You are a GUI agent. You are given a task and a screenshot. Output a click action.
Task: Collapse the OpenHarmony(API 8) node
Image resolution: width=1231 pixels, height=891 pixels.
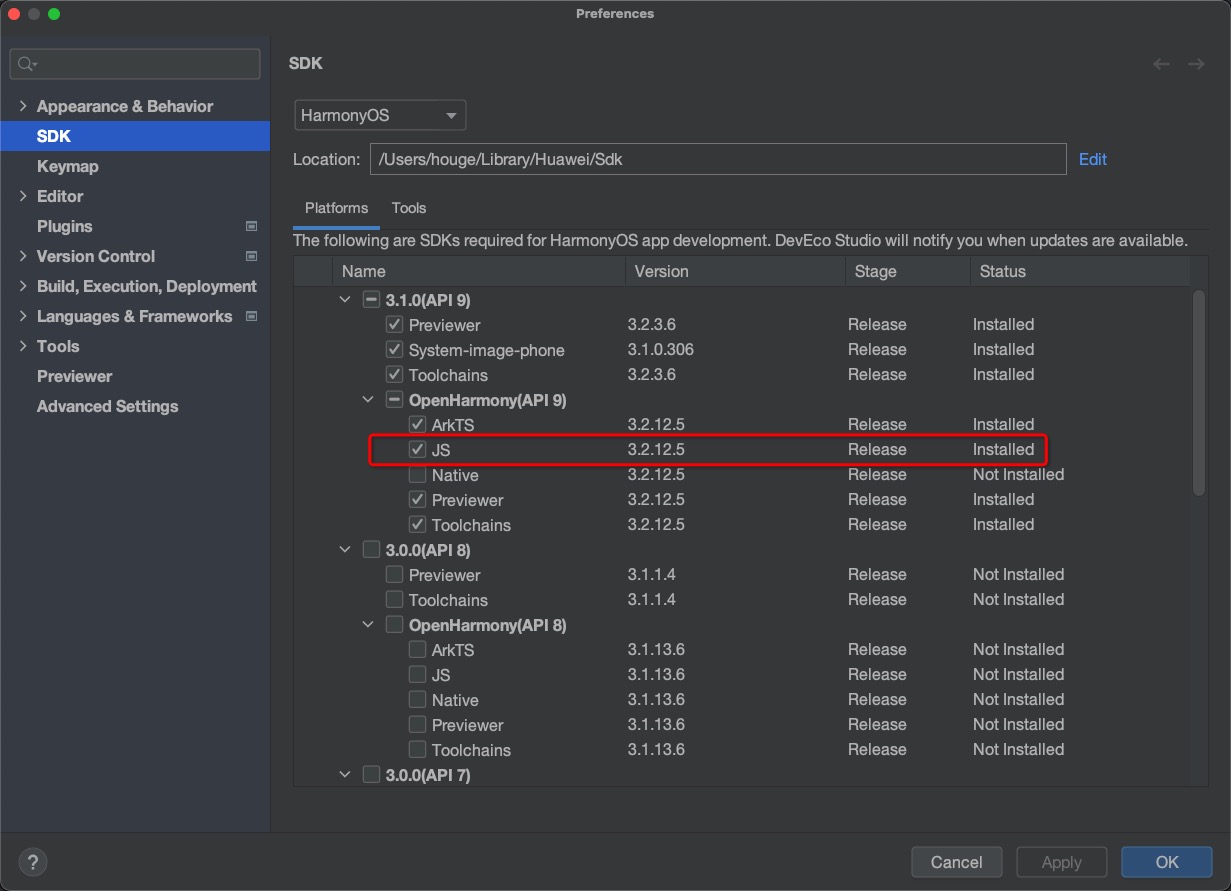pos(368,625)
